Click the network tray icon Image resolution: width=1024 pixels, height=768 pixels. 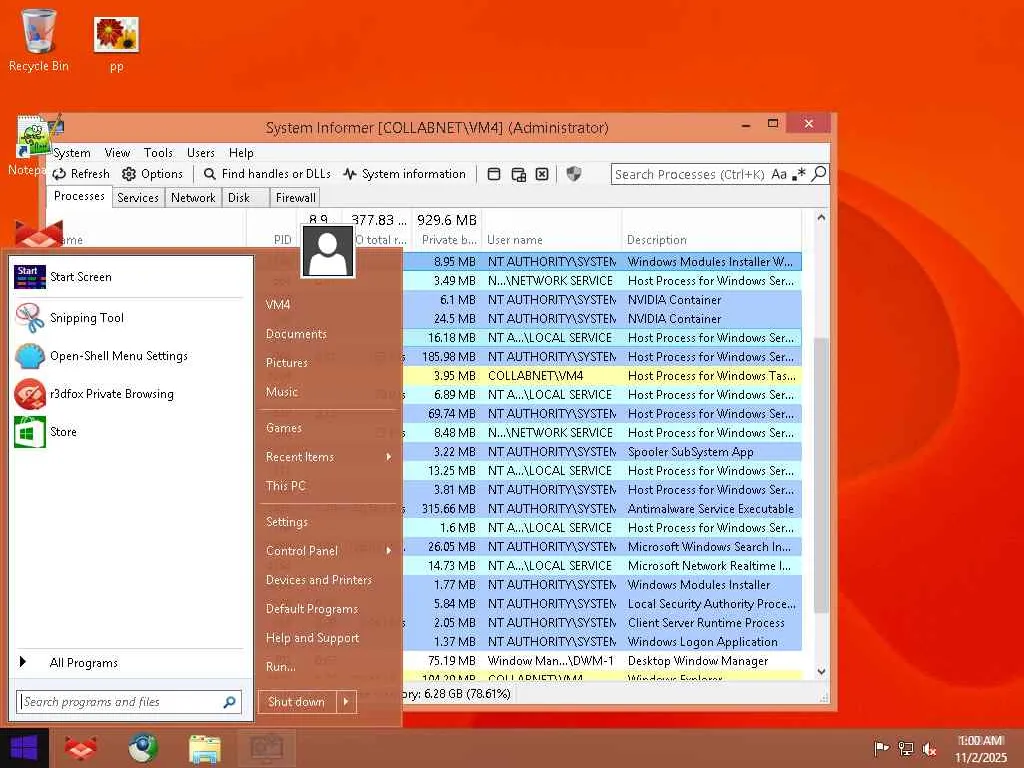pos(906,749)
